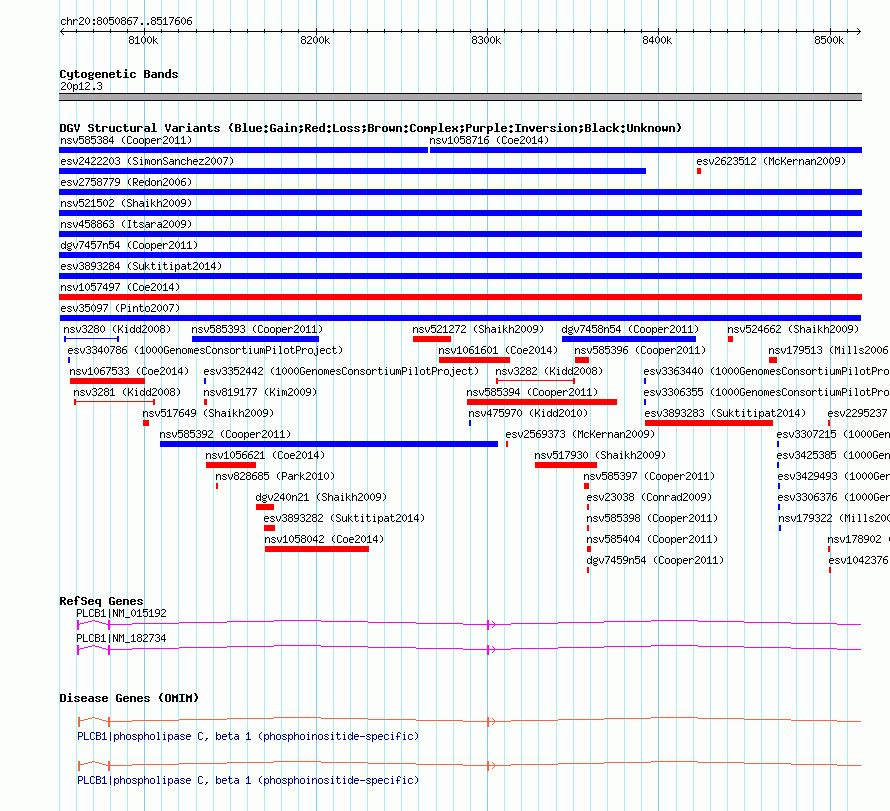Select nsv585392 (Cooper2011) label
890x811 pixels.
coord(225,434)
